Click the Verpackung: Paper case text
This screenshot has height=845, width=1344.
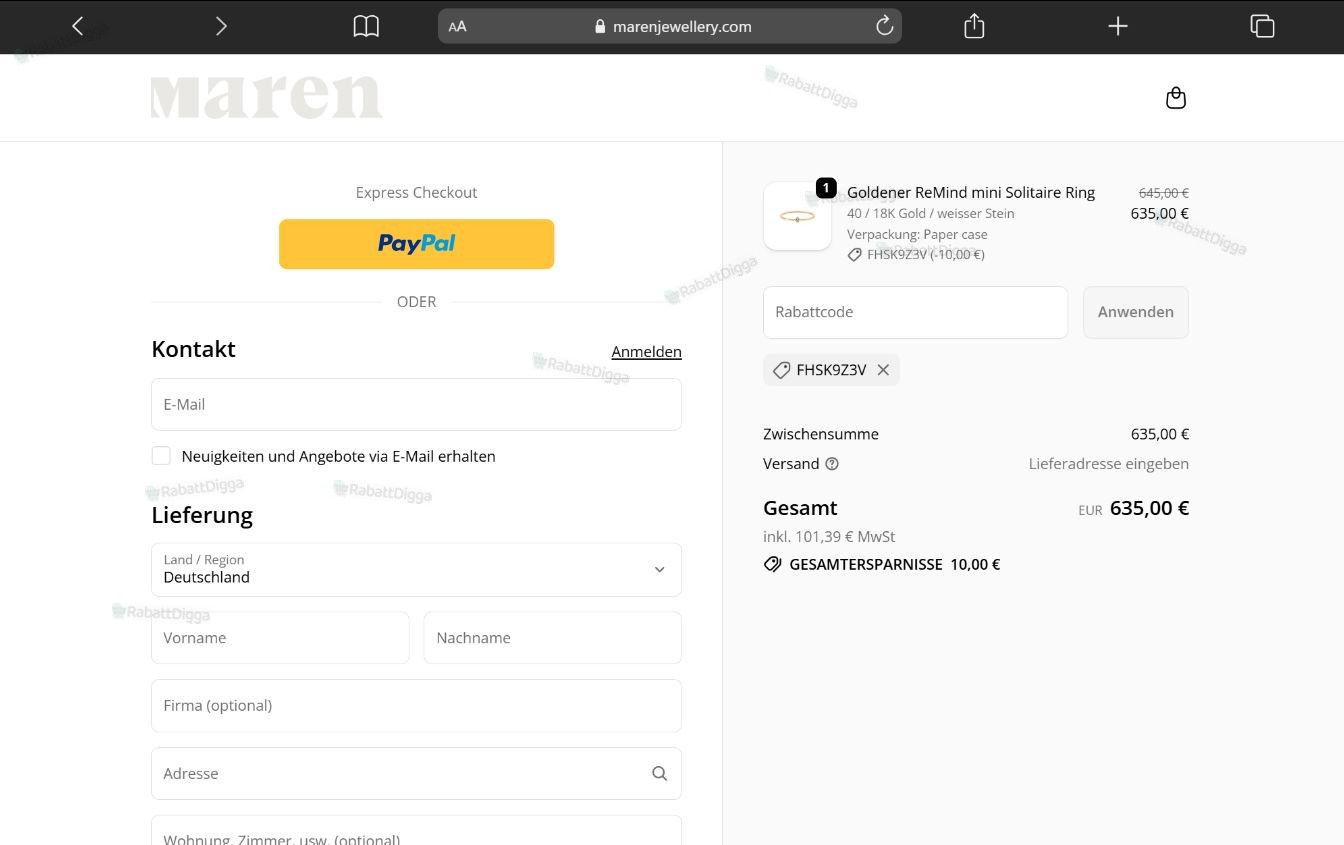917,234
